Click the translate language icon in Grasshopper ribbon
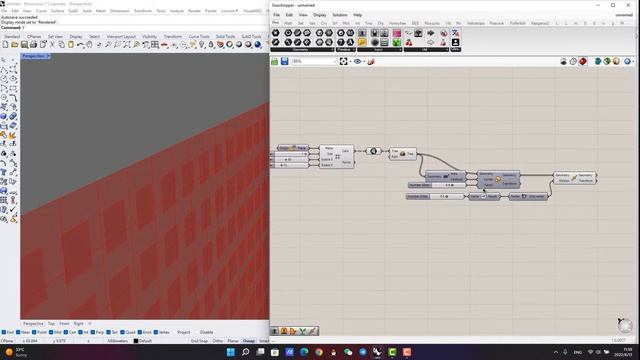640x360 pixels. click(456, 33)
